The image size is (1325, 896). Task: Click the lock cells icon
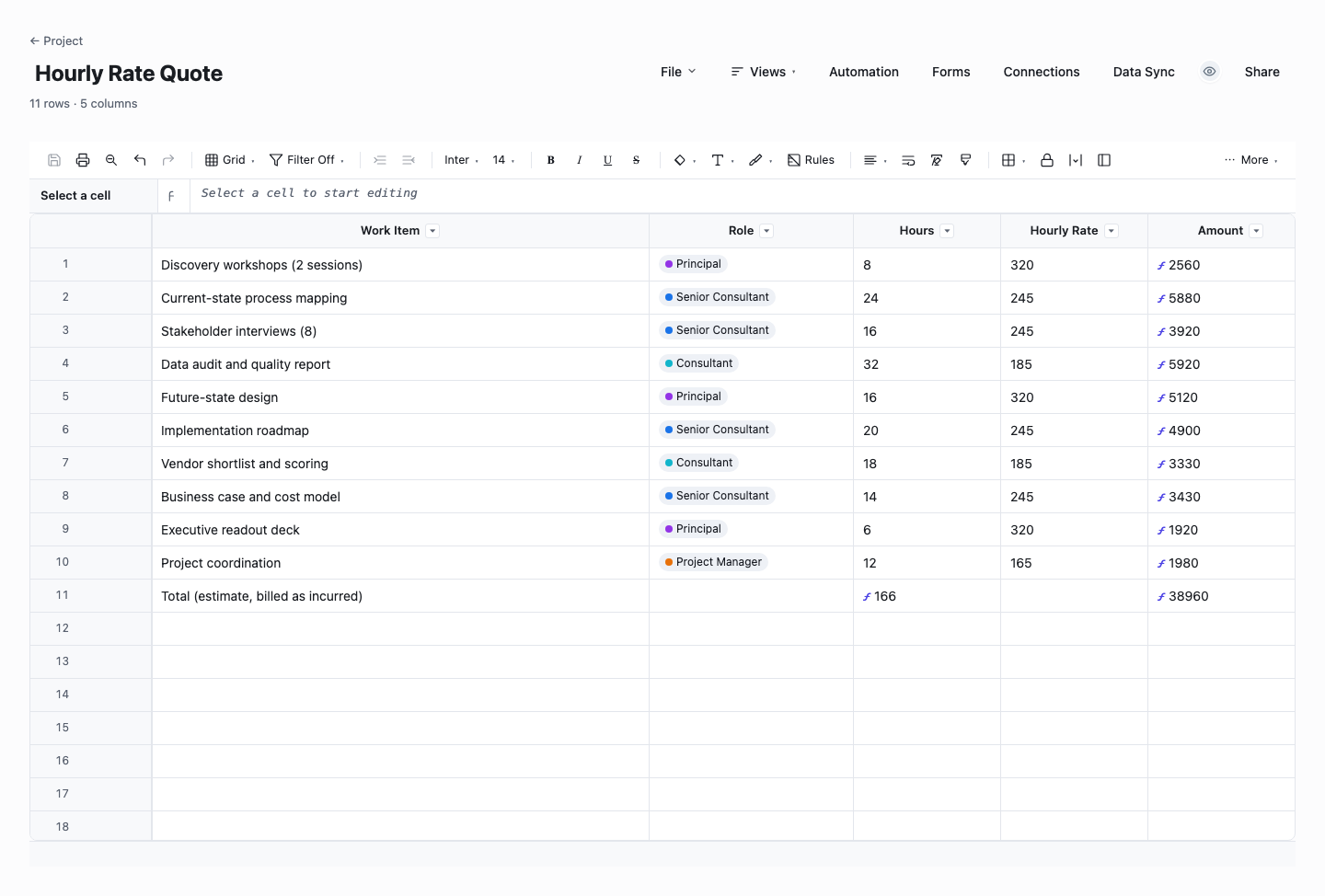pyautogui.click(x=1047, y=160)
